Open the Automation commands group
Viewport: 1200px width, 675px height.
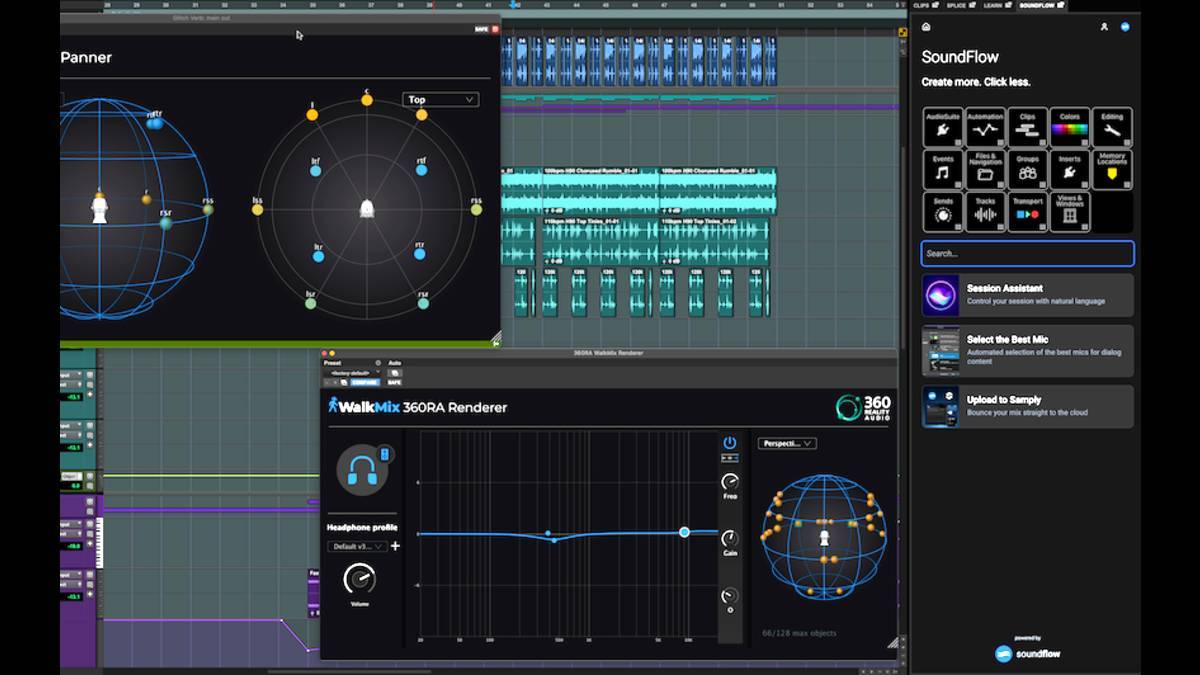[986, 125]
